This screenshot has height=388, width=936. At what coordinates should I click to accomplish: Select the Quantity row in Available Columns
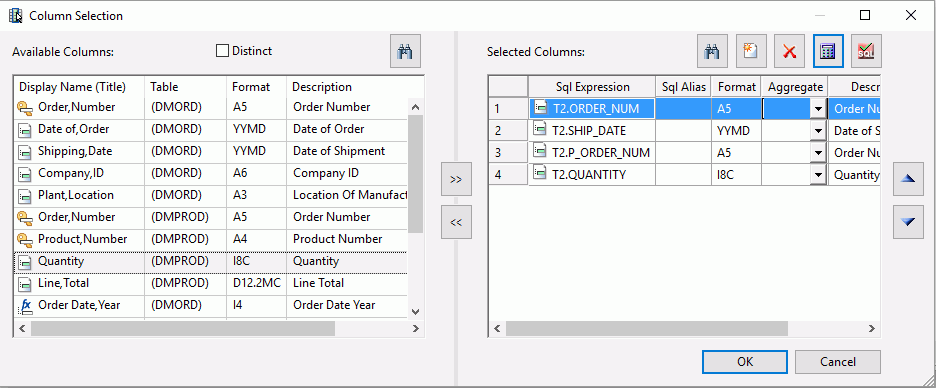[x=210, y=261]
